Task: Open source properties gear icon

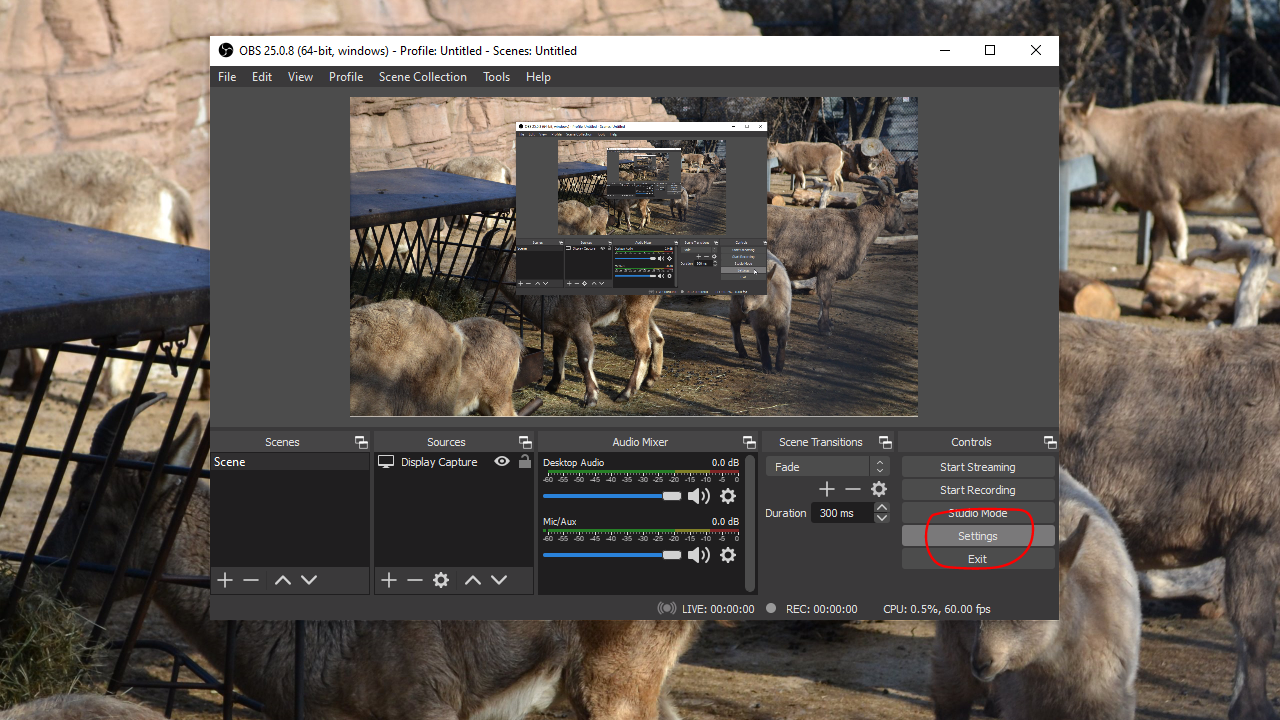Action: [441, 580]
